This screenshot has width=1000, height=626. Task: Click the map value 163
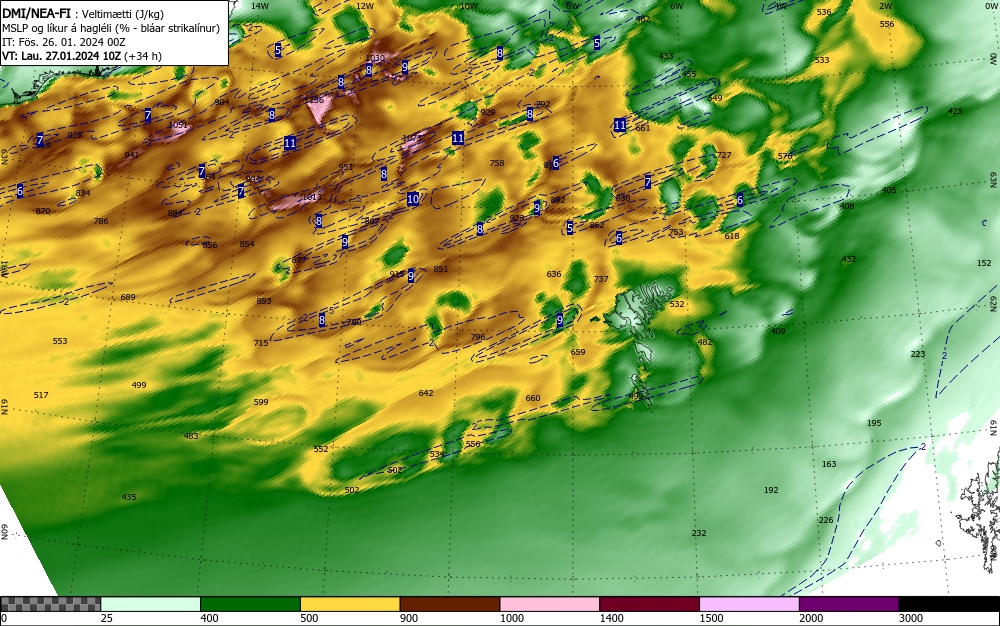coord(829,464)
